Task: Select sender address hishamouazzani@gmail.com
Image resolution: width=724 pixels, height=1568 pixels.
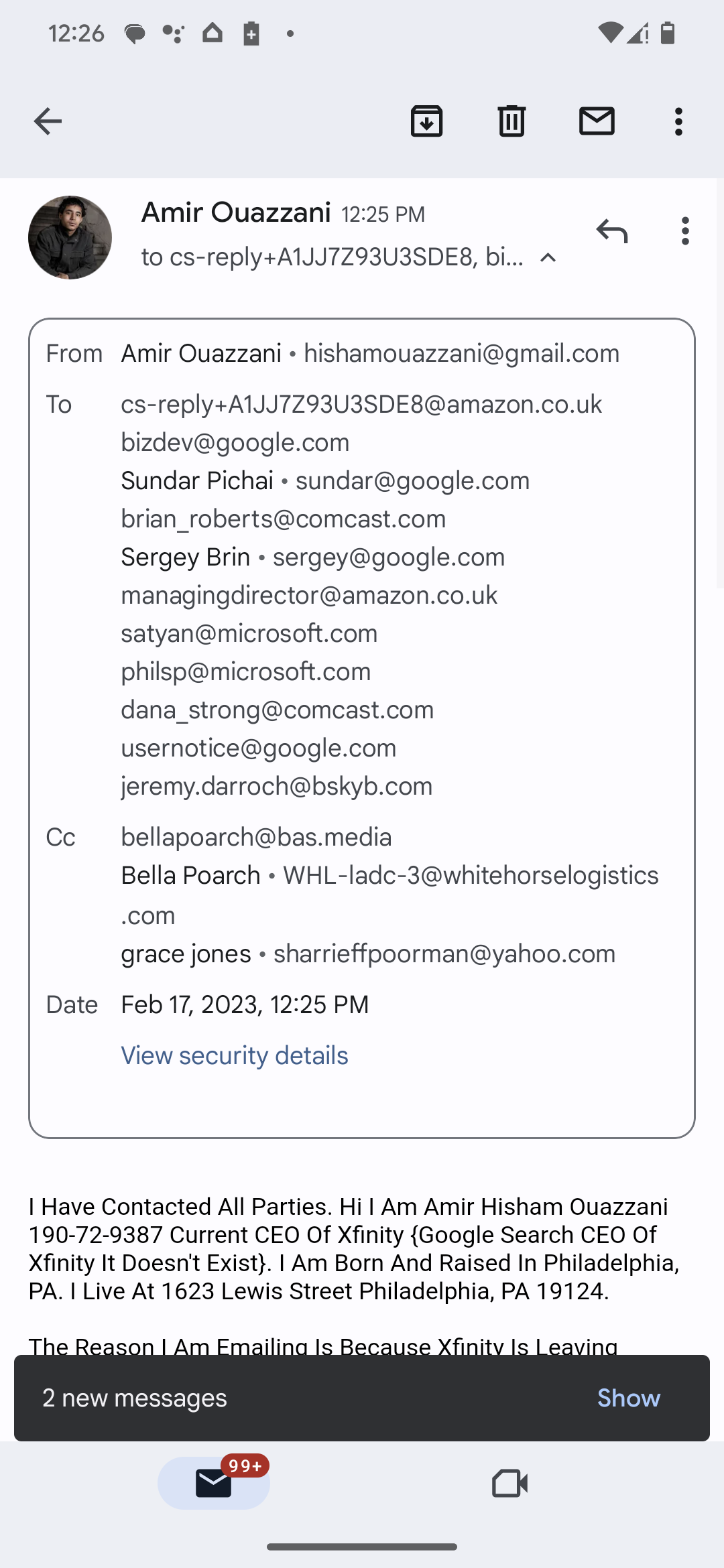Action: pyautogui.click(x=462, y=353)
